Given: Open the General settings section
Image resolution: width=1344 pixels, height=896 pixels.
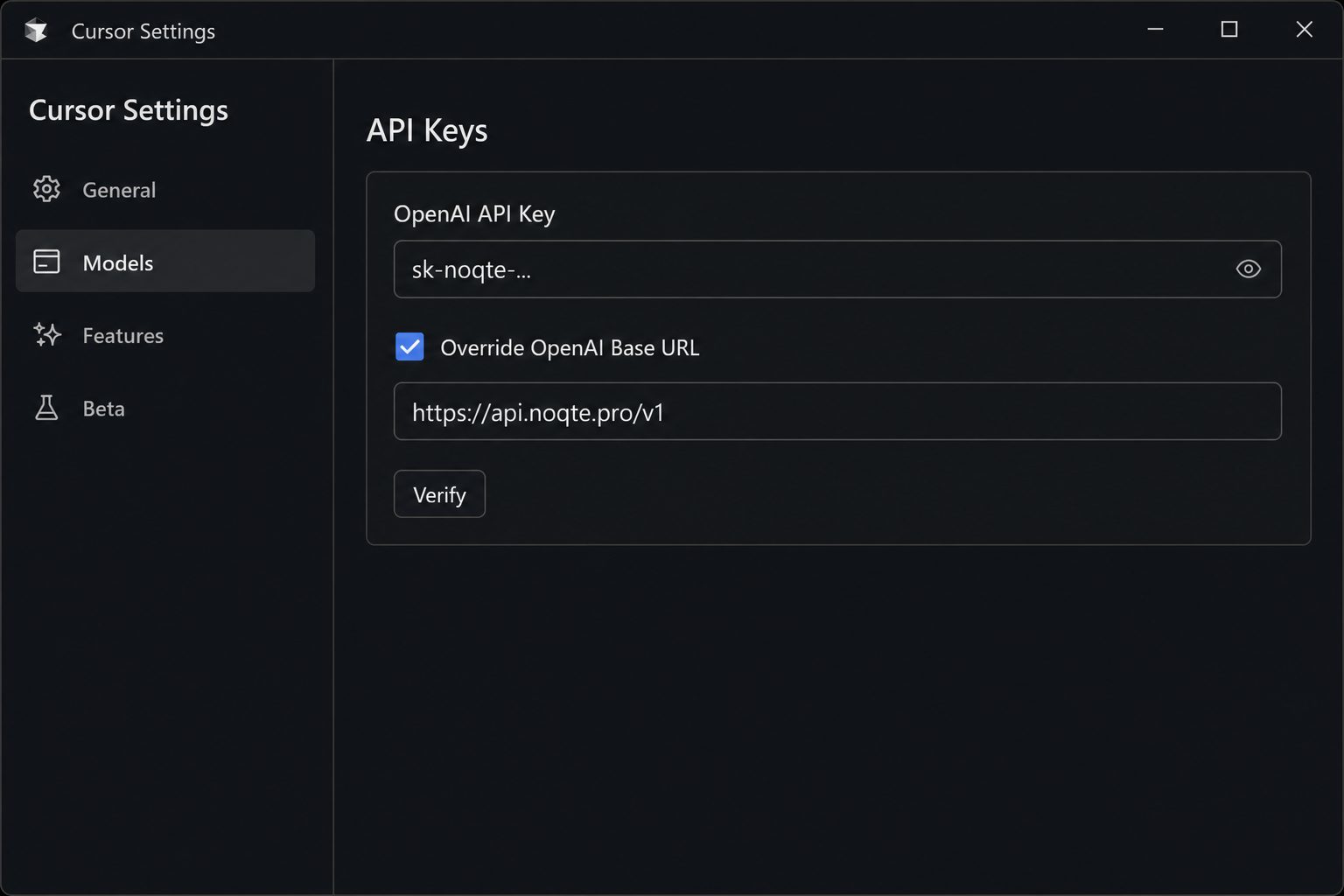Looking at the screenshot, I should tap(165, 189).
